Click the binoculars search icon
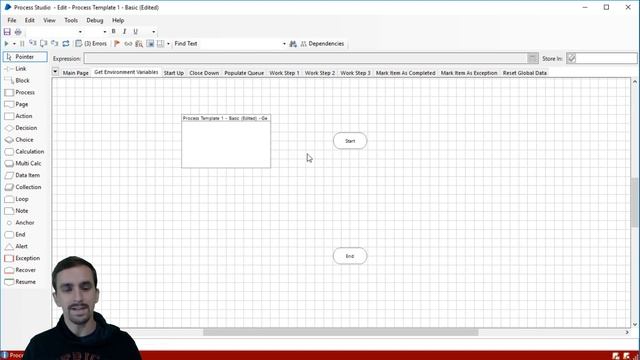This screenshot has width=640, height=360. [x=293, y=44]
